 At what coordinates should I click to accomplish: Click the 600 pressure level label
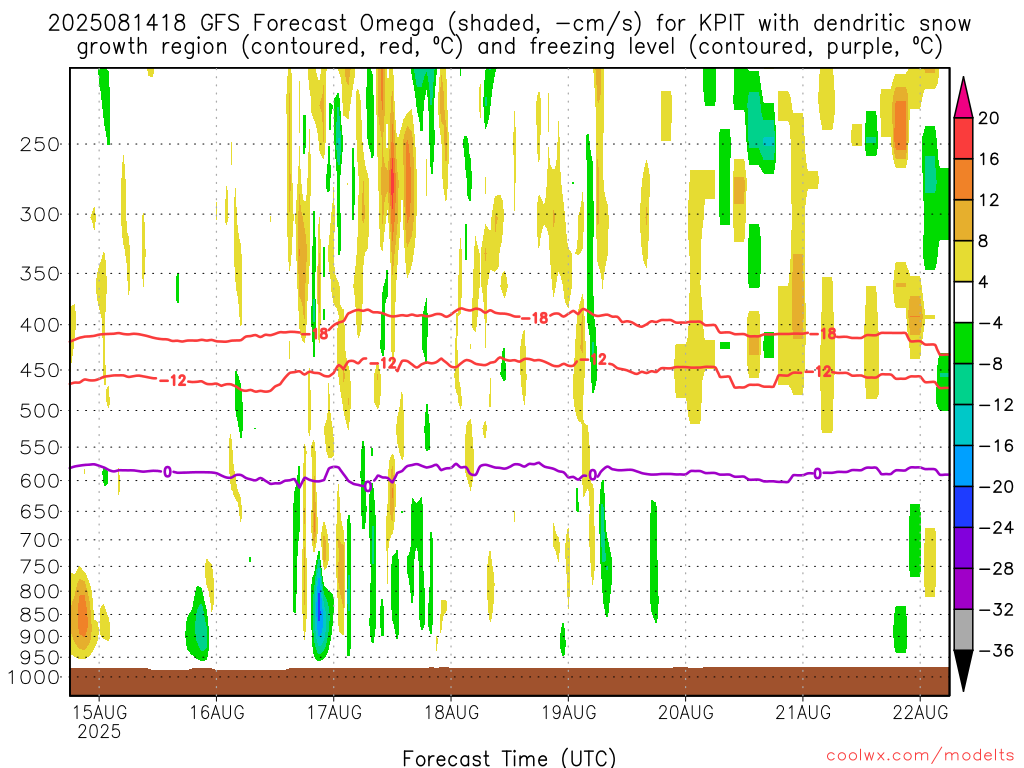(40, 481)
